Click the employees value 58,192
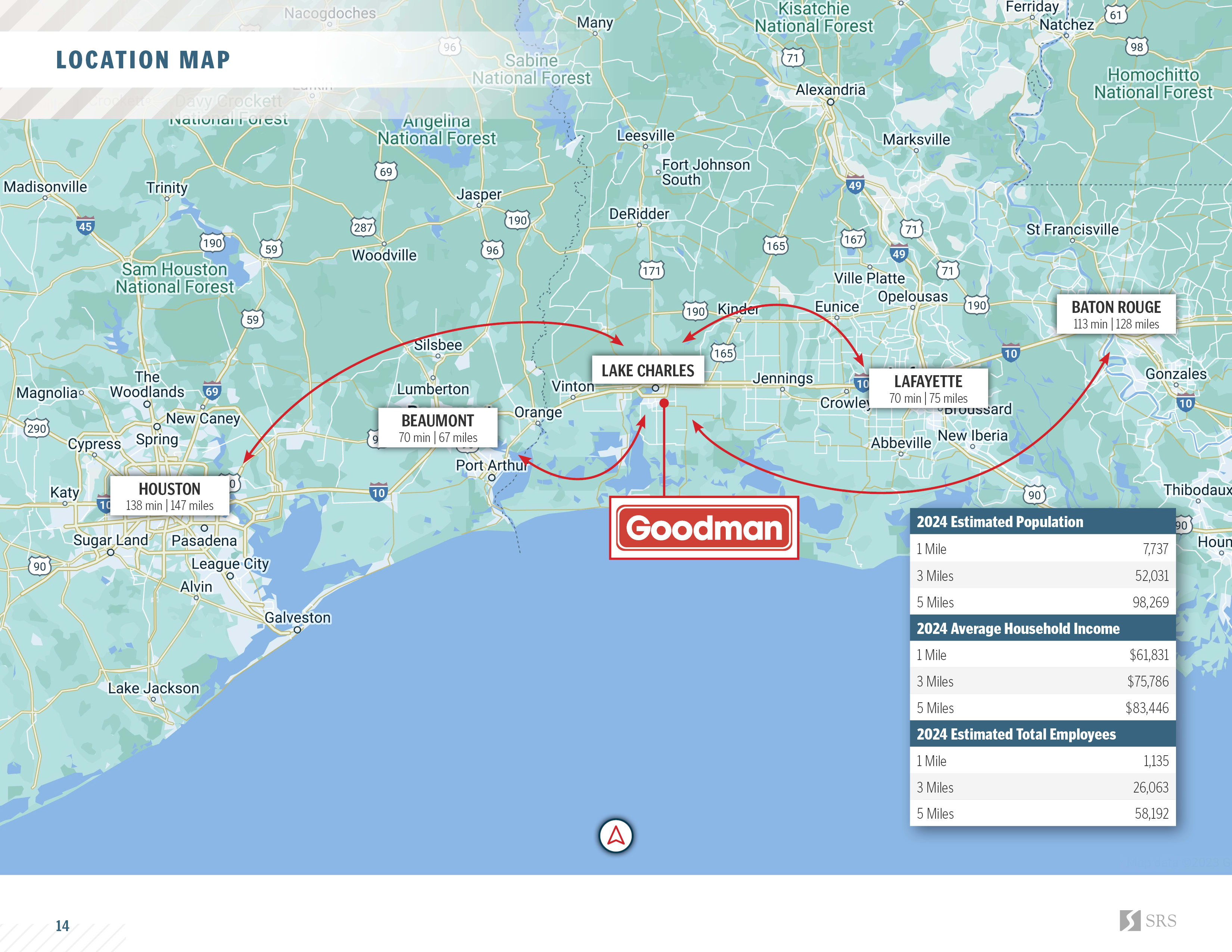This screenshot has height=952, width=1232. pos(1152,814)
